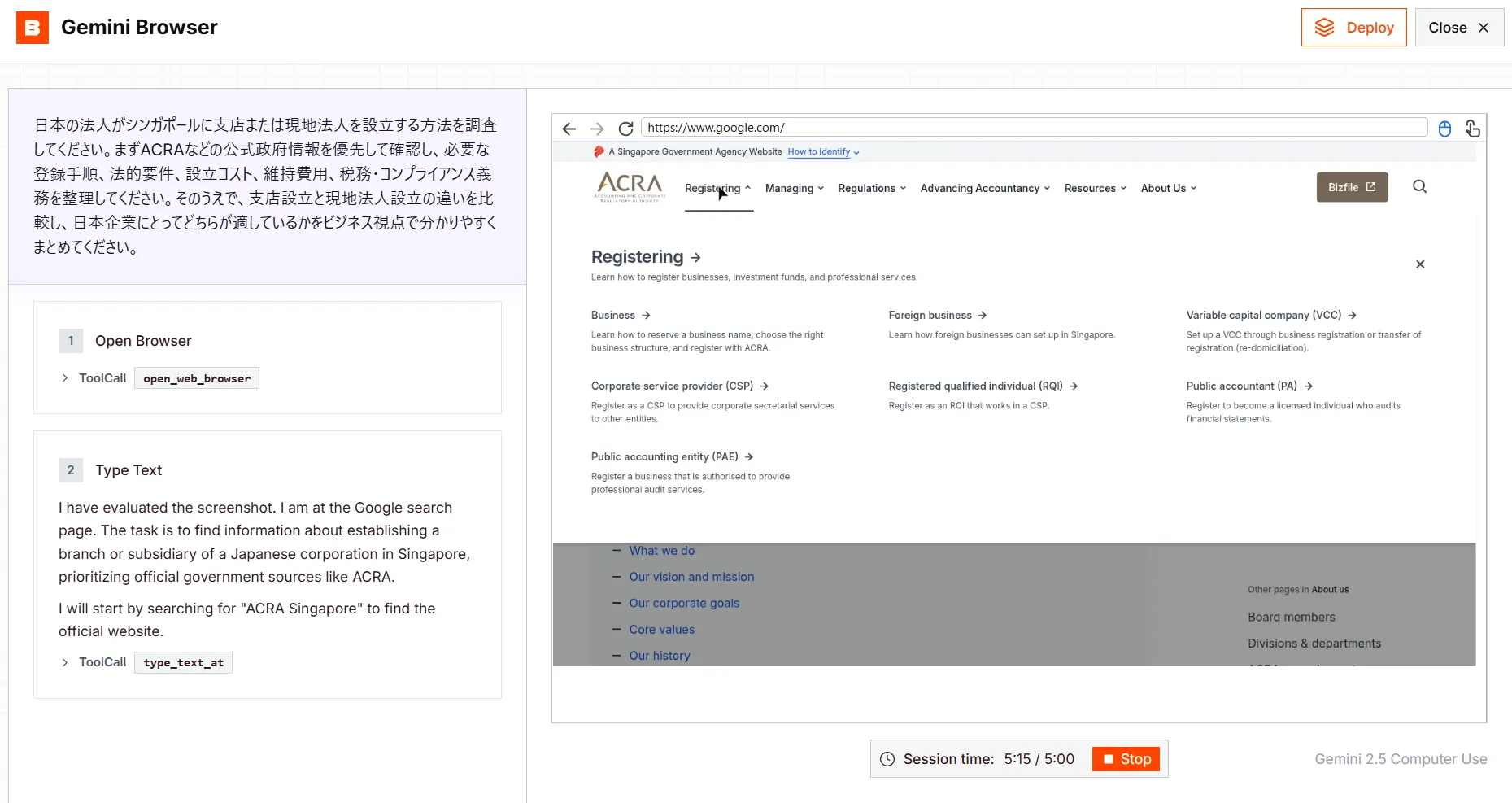Click the open_web_browser tool chip
The image size is (1512, 803).
tap(197, 378)
